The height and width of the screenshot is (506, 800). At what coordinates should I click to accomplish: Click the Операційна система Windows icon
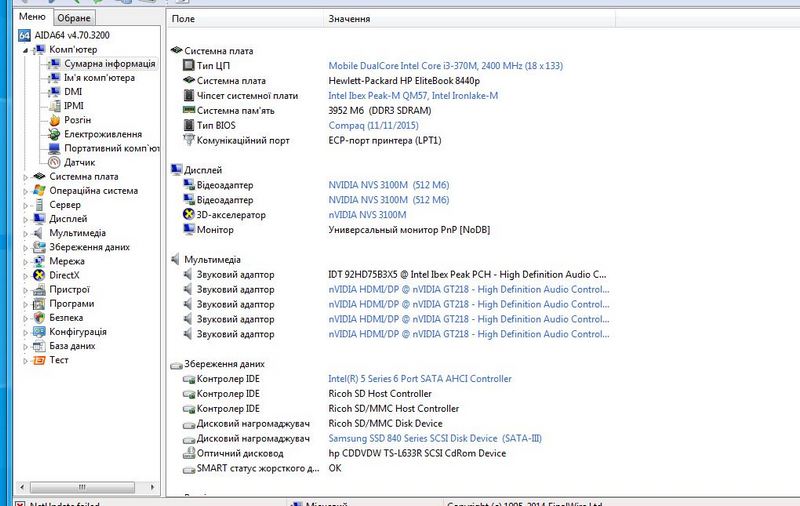pos(39,190)
